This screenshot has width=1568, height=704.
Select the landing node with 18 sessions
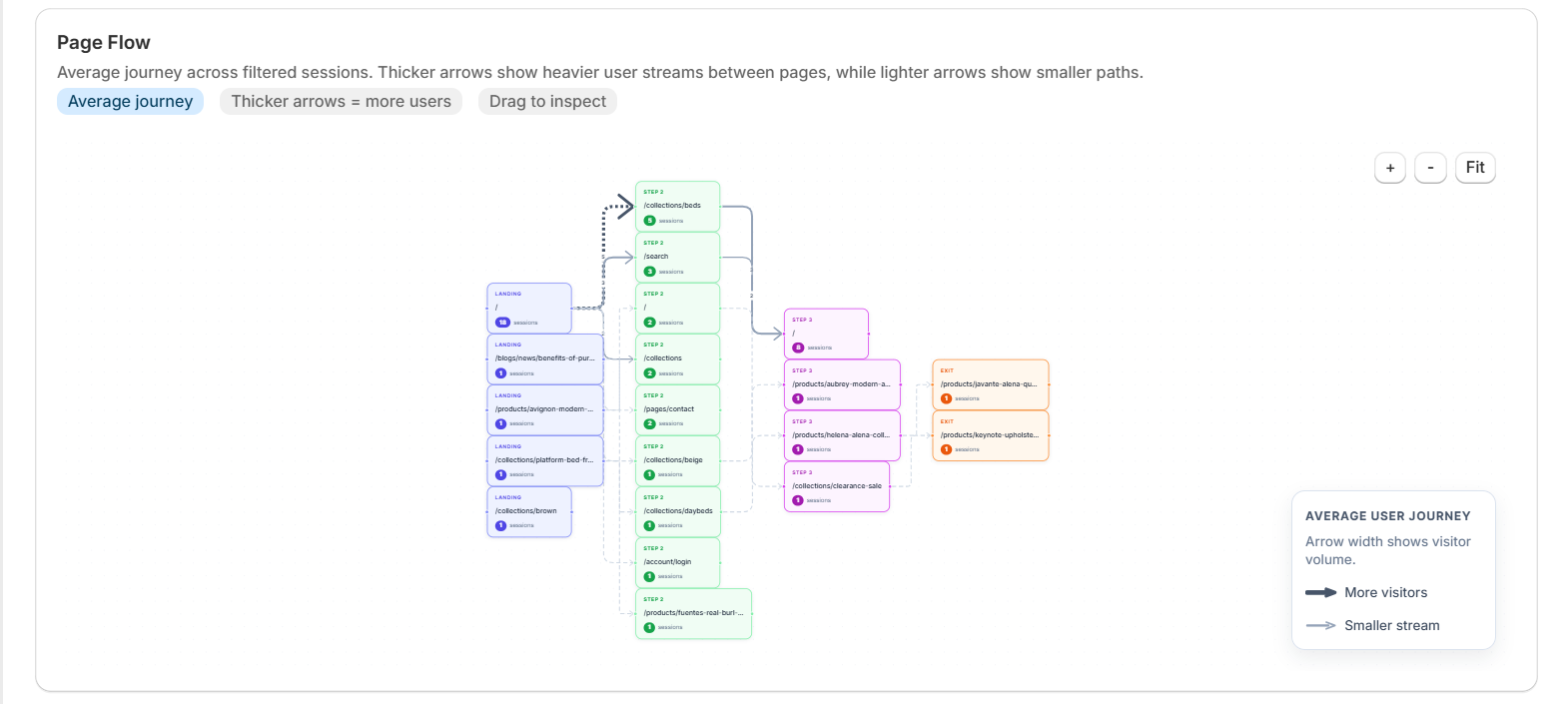(x=529, y=308)
